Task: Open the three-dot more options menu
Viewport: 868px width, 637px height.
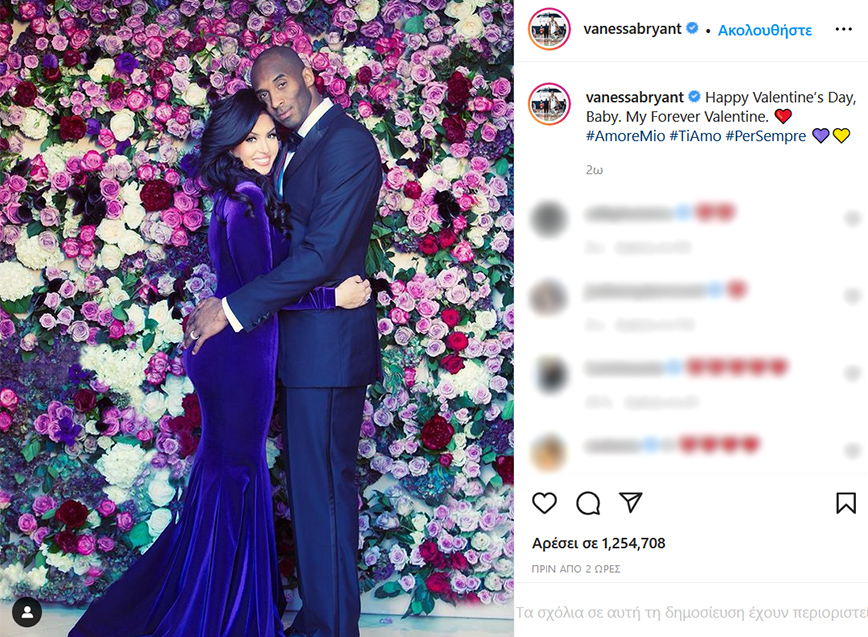Action: click(x=843, y=29)
